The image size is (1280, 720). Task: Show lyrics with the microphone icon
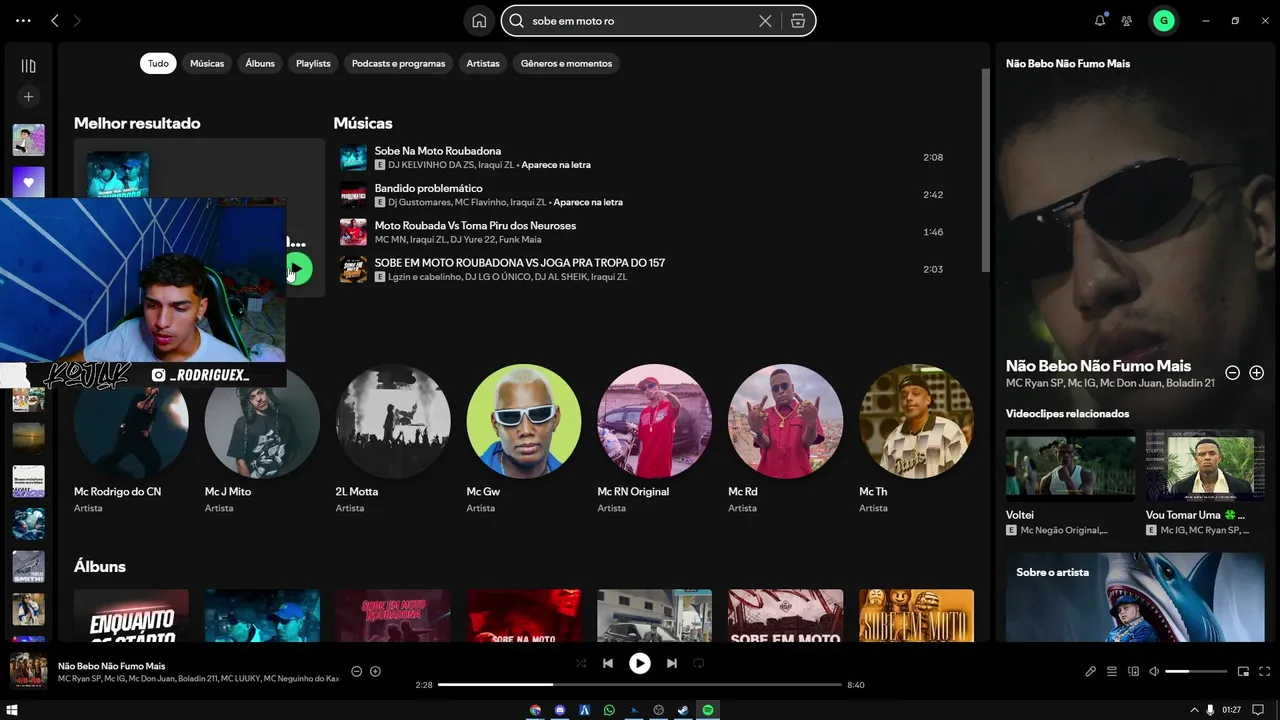(x=1091, y=671)
